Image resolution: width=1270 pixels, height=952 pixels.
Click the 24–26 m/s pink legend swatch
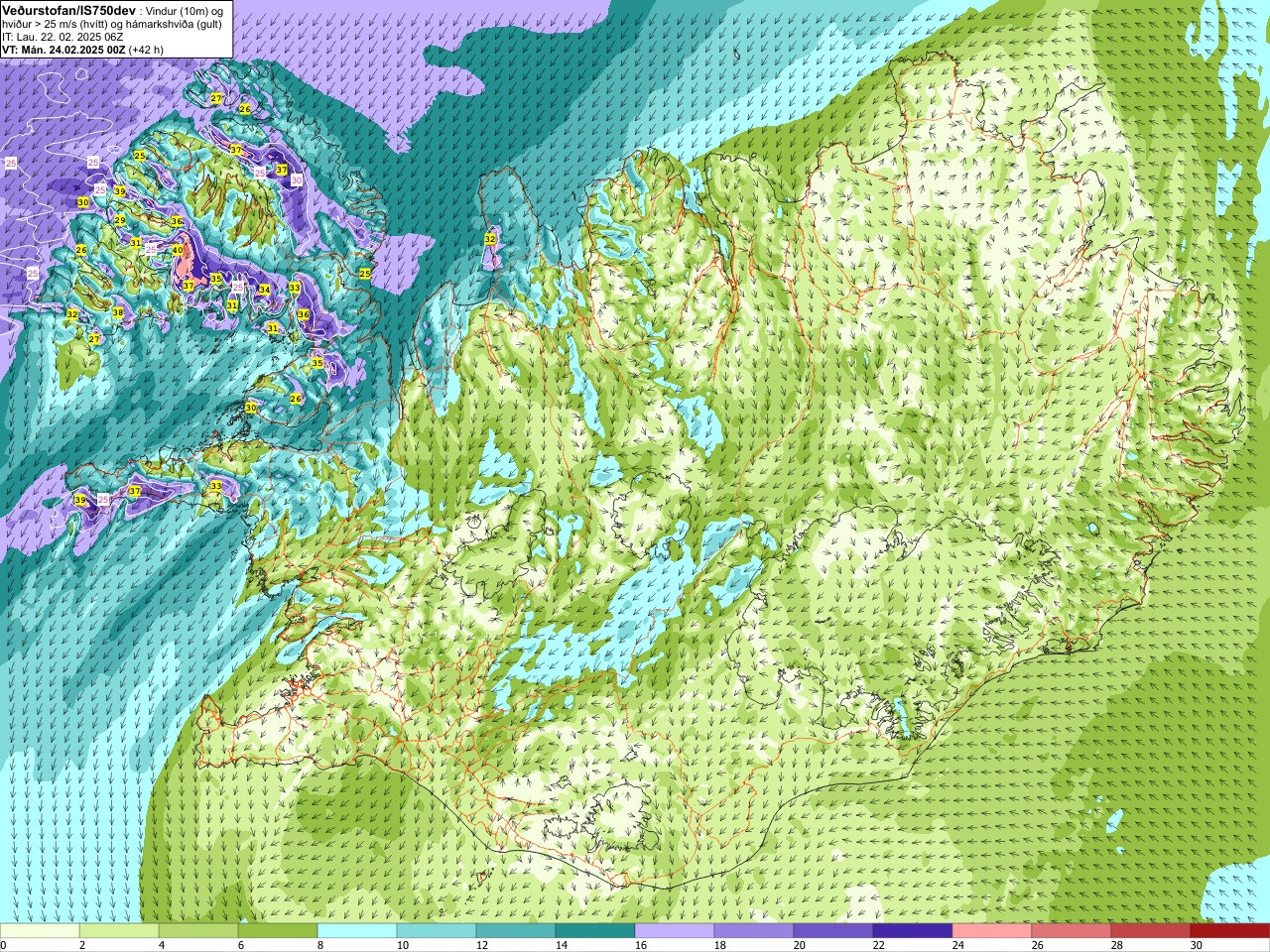(x=992, y=931)
